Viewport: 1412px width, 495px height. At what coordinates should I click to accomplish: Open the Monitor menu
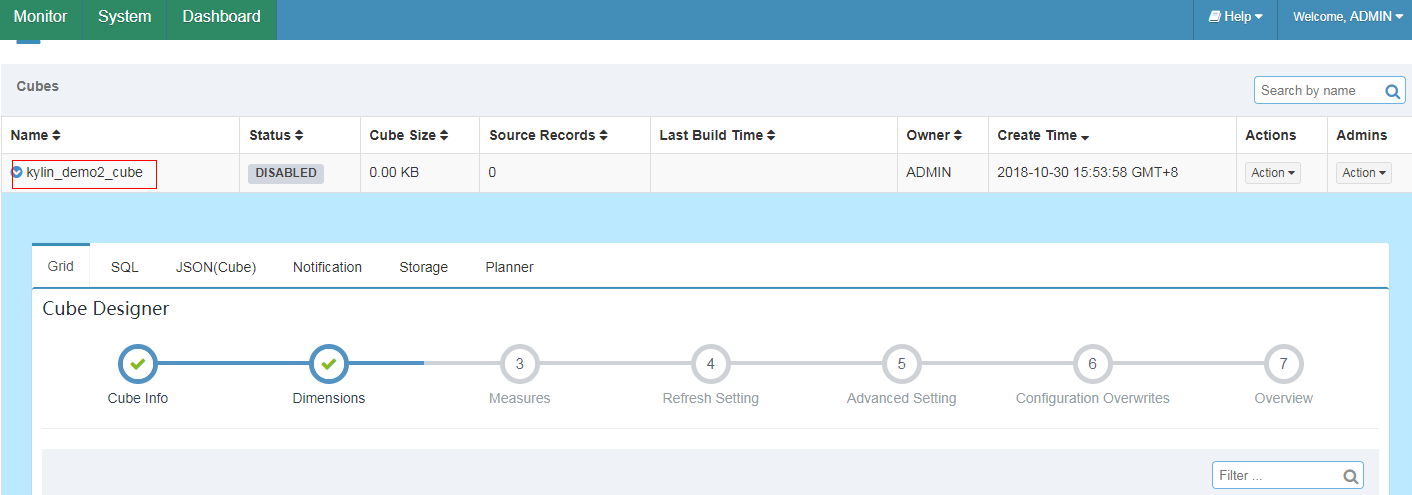40,17
